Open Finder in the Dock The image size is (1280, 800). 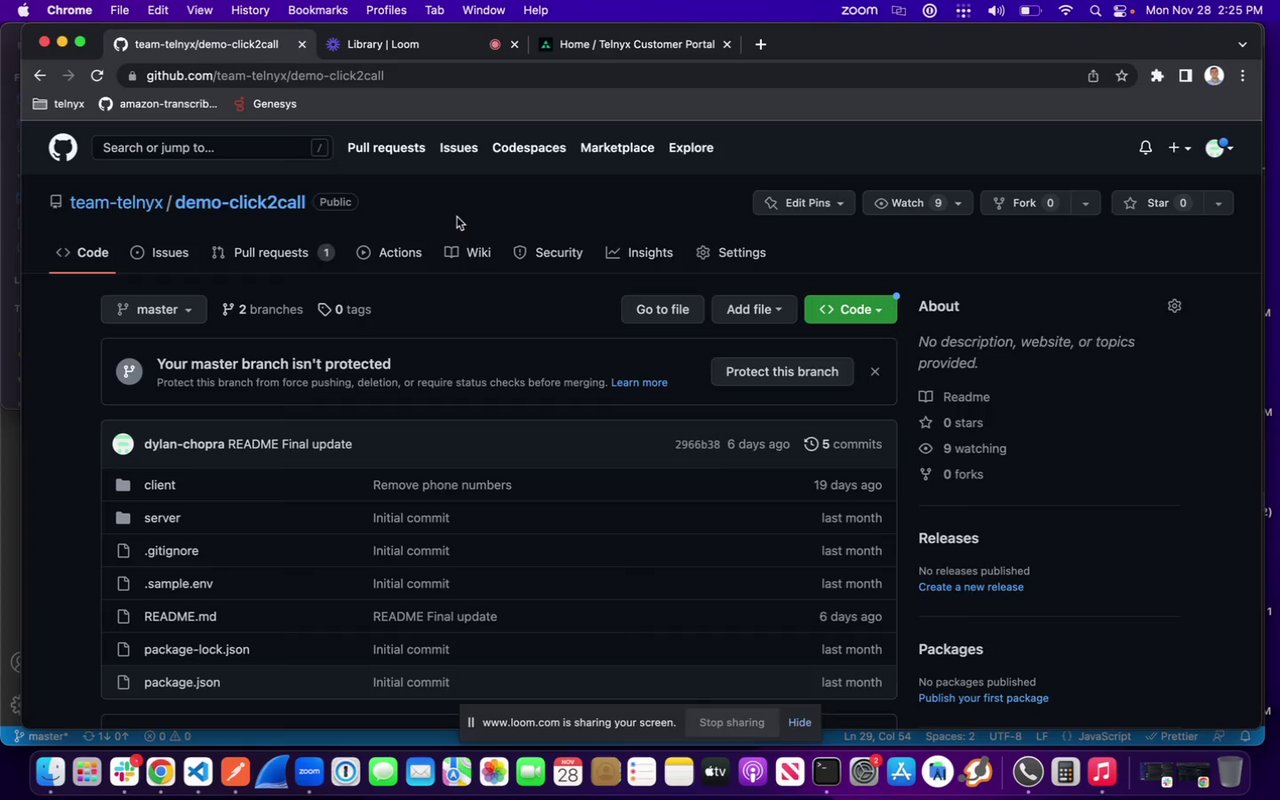click(x=51, y=772)
